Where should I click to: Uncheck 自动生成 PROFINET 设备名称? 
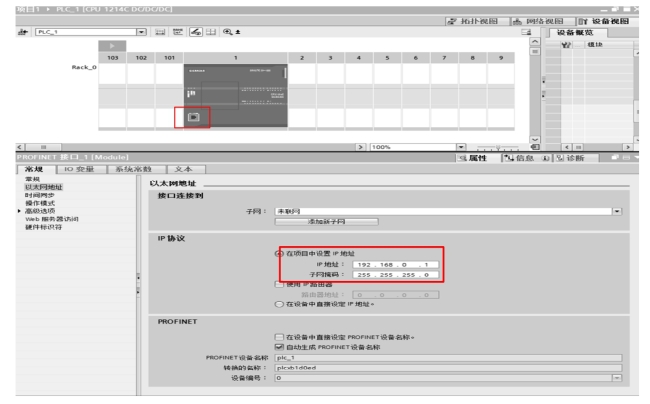click(279, 347)
